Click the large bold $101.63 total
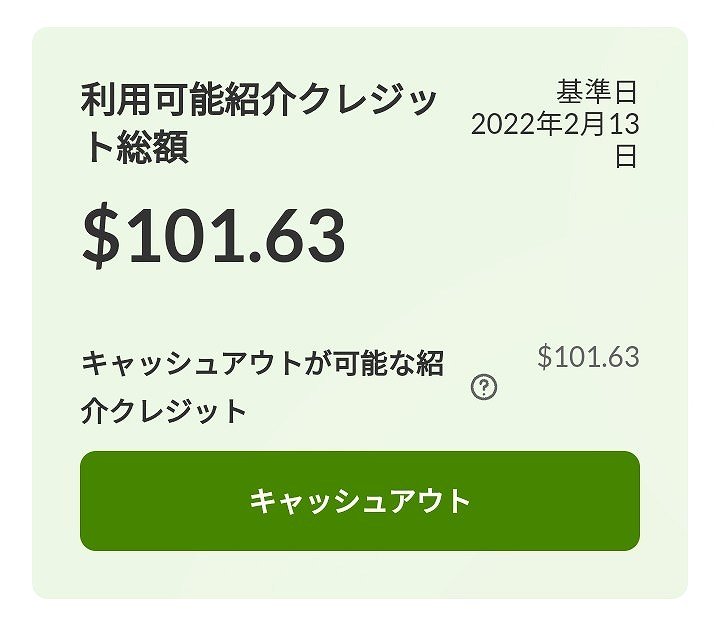 click(213, 237)
